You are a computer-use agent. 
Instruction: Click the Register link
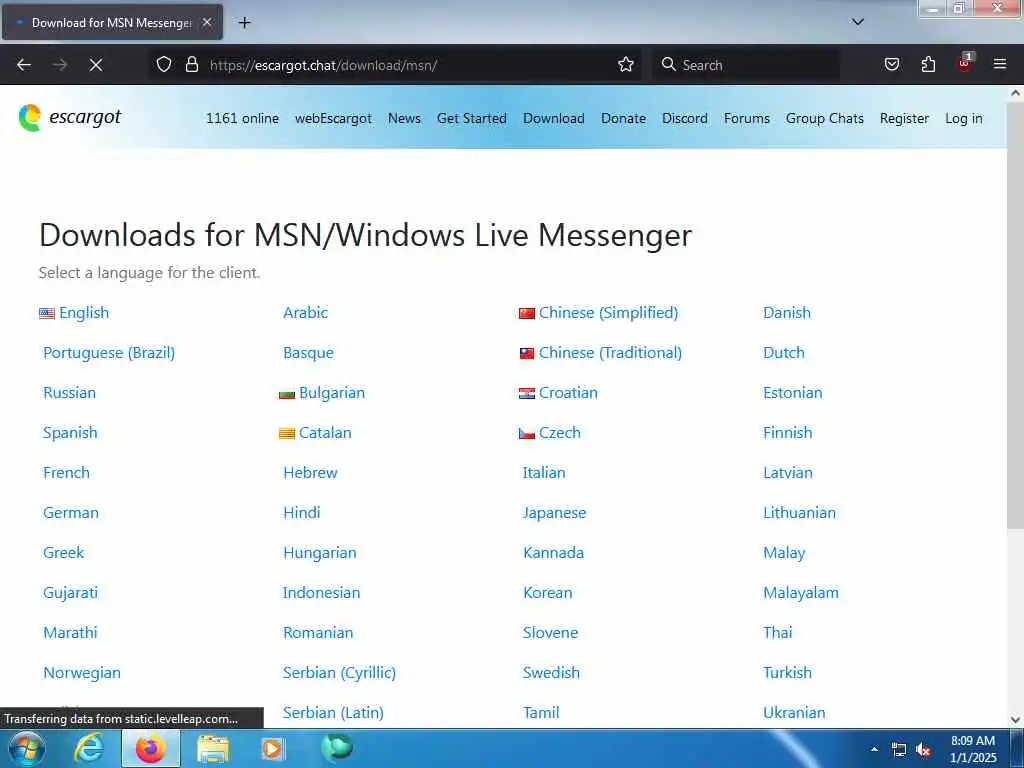904,118
